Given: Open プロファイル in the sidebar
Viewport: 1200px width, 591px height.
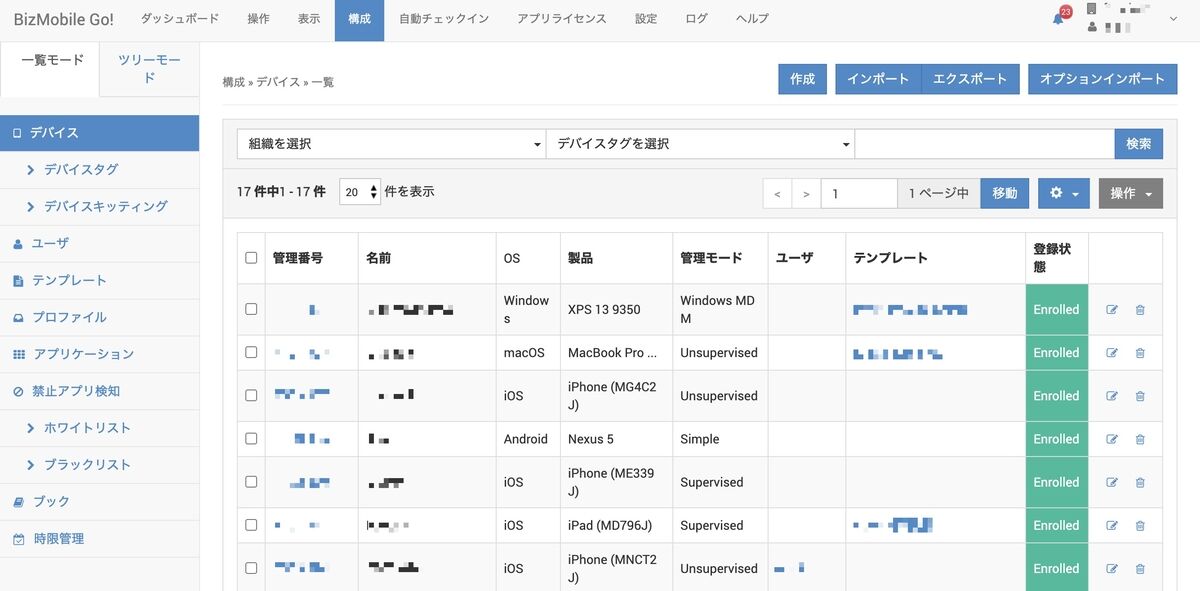Looking at the screenshot, I should [100, 317].
